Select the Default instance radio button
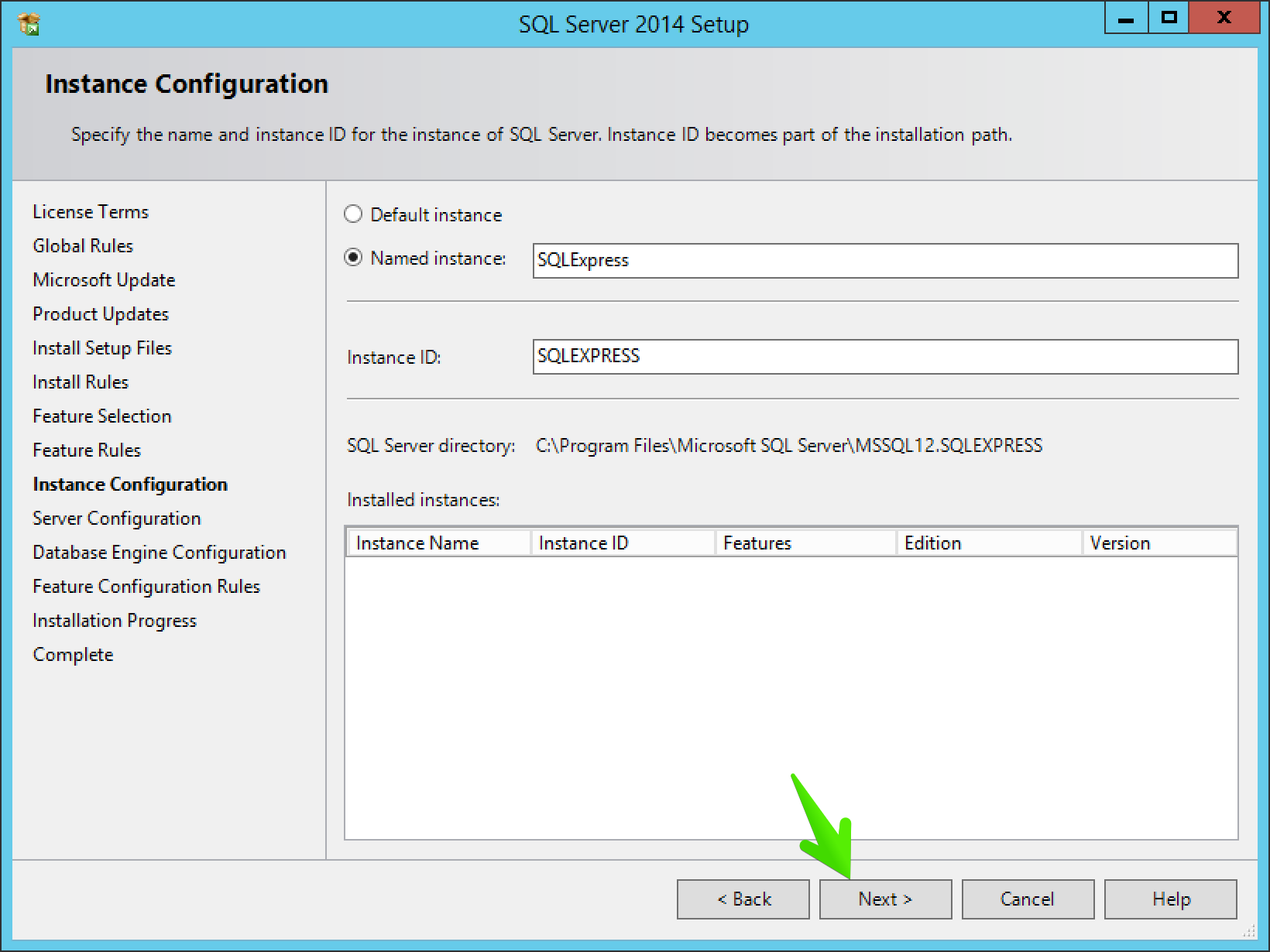The width and height of the screenshot is (1270, 952). 353,214
